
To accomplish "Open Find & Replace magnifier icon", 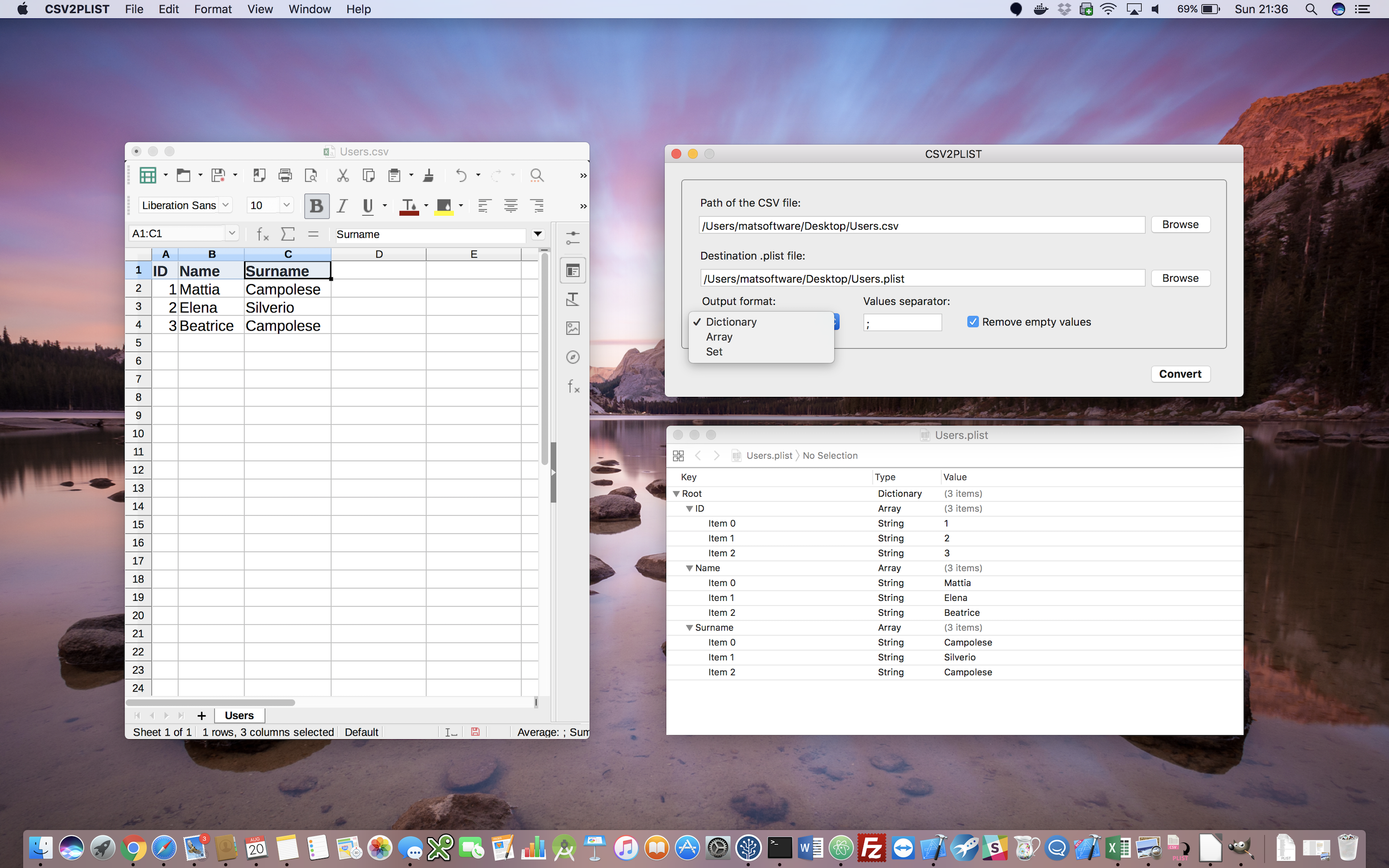I will click(x=536, y=175).
